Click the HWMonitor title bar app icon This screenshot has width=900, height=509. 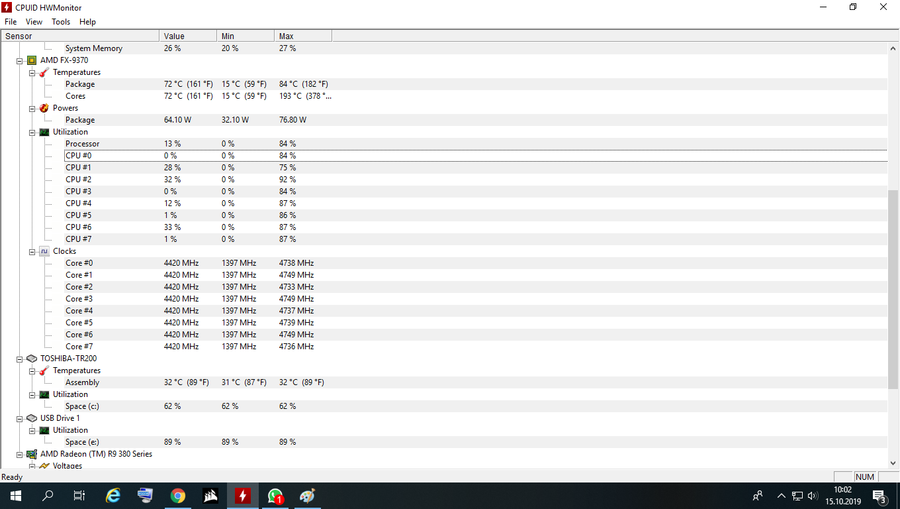click(7, 7)
